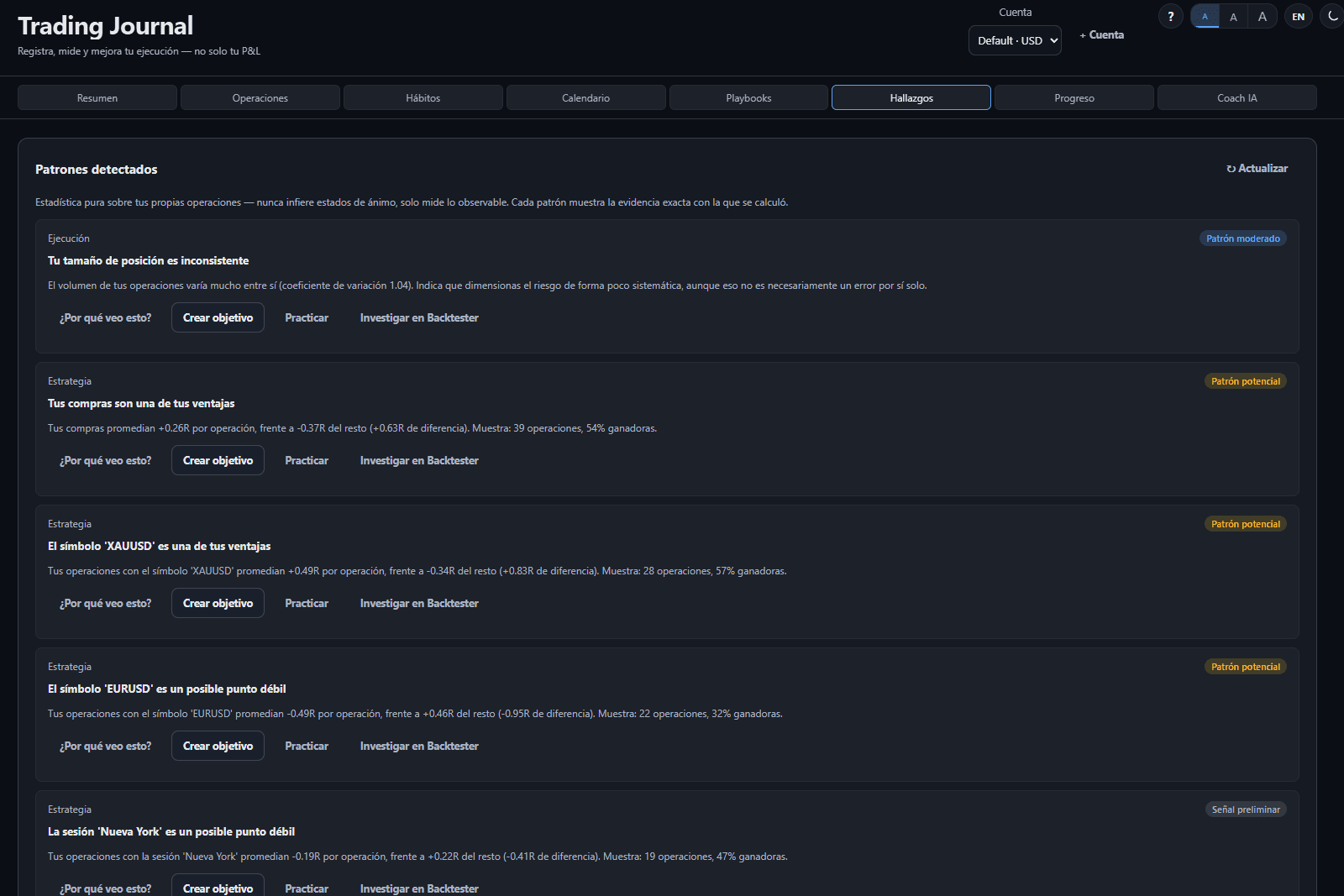Click the Trading Journal title
Image resolution: width=1344 pixels, height=896 pixels.
(106, 26)
